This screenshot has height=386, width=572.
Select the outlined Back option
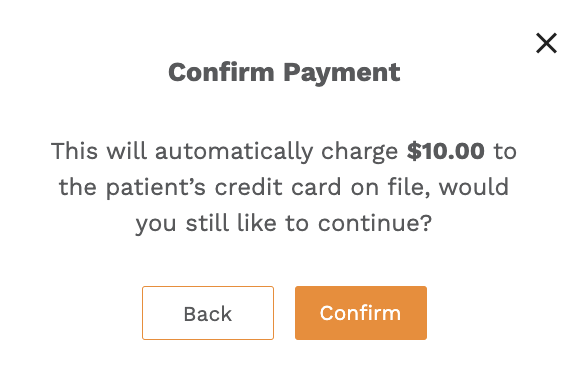(208, 313)
